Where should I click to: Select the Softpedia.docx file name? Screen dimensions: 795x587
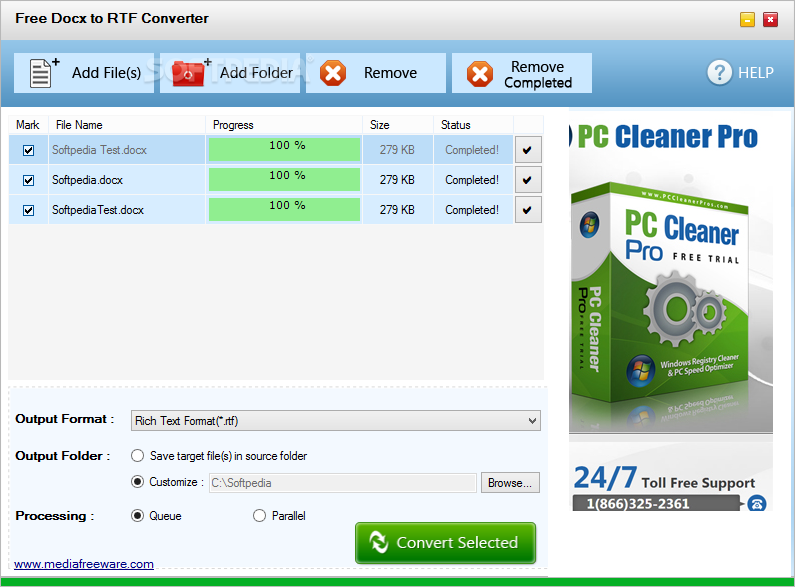(x=87, y=180)
